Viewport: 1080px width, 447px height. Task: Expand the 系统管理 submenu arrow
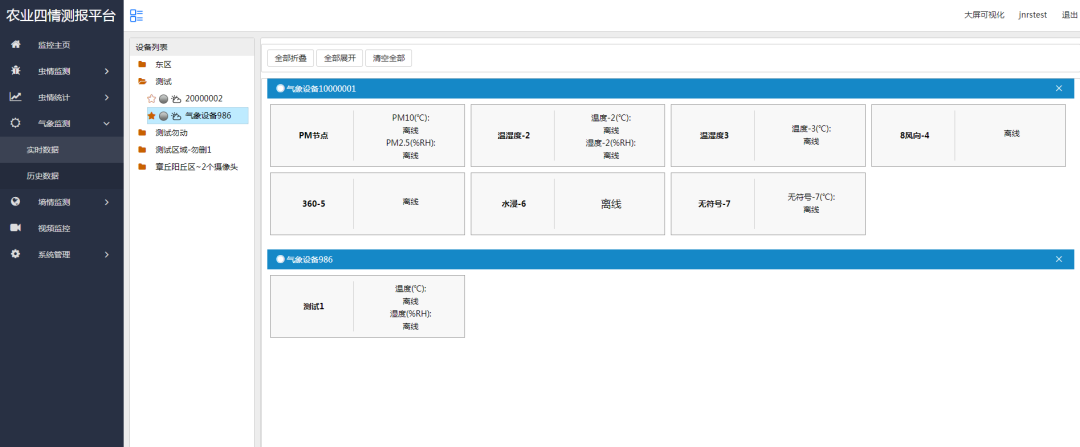click(x=107, y=254)
